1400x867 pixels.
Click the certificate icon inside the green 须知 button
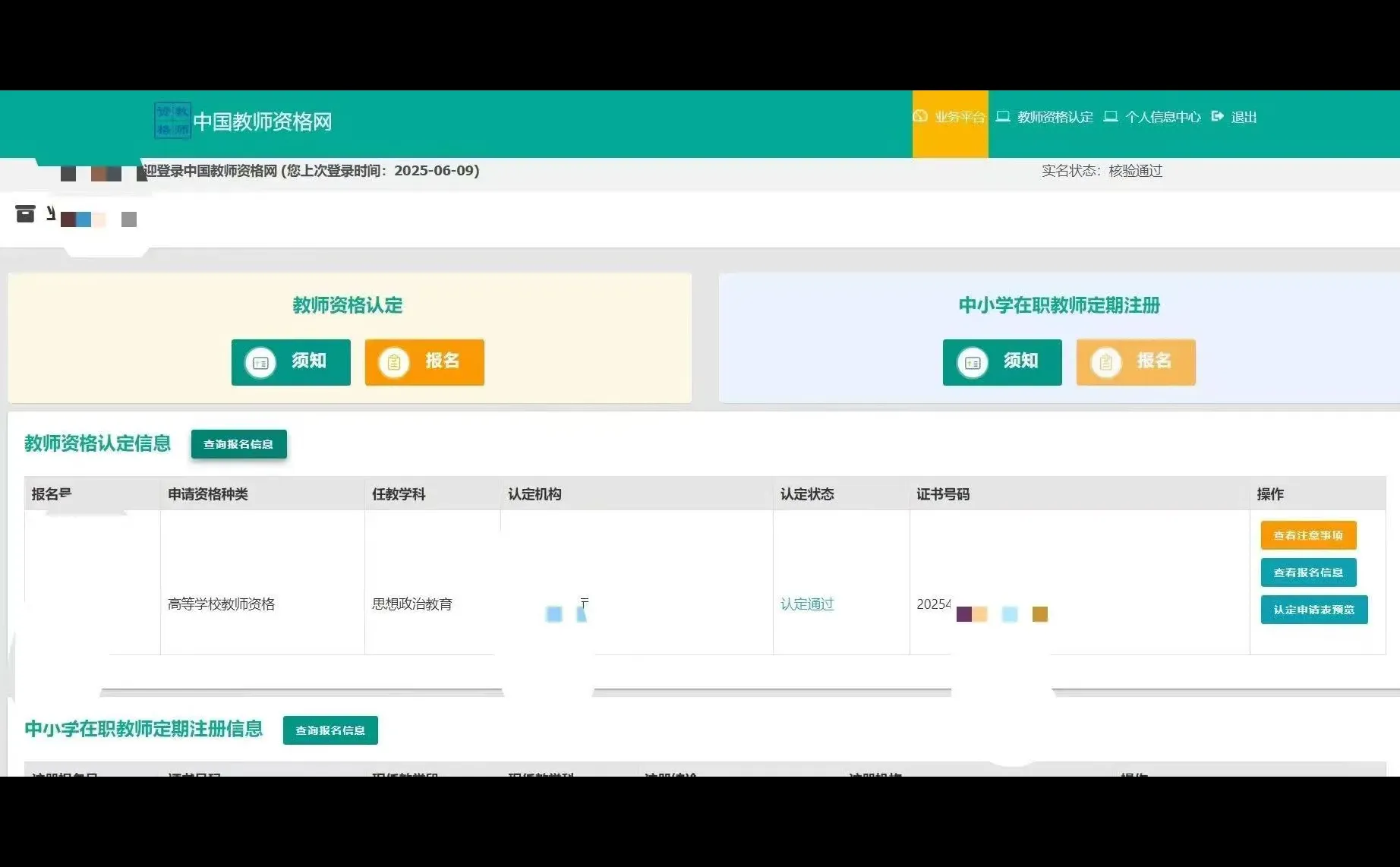click(261, 362)
